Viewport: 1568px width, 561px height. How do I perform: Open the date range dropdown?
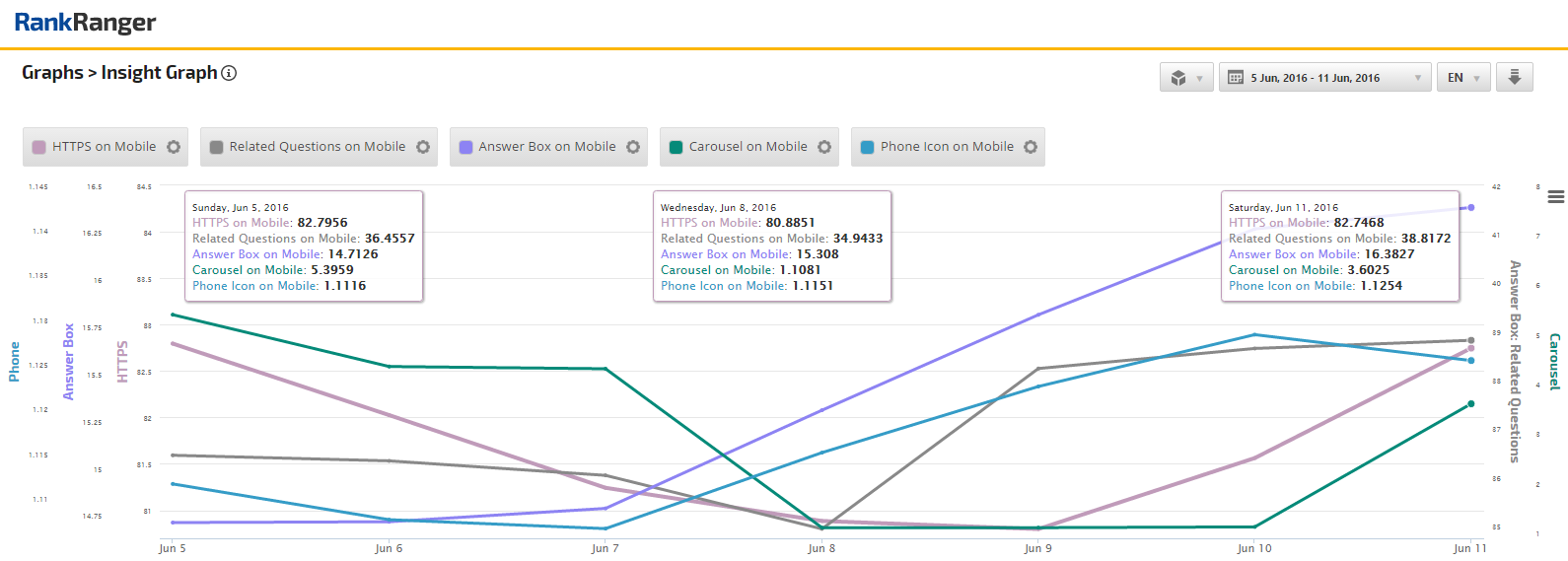pyautogui.click(x=1324, y=78)
